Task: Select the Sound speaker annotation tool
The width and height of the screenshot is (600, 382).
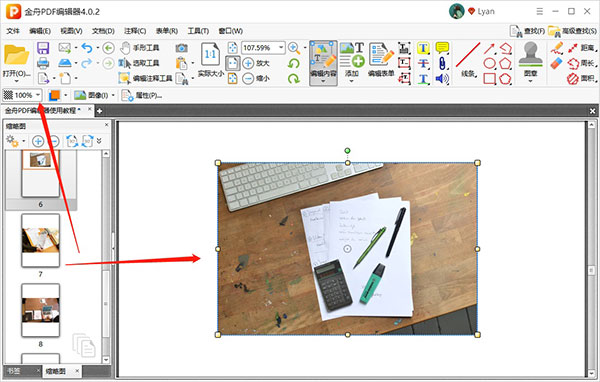Action: 442,79
